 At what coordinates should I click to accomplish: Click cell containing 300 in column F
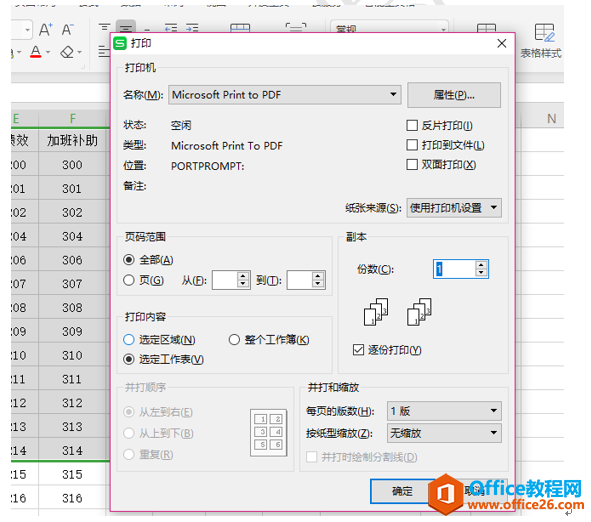click(72, 165)
